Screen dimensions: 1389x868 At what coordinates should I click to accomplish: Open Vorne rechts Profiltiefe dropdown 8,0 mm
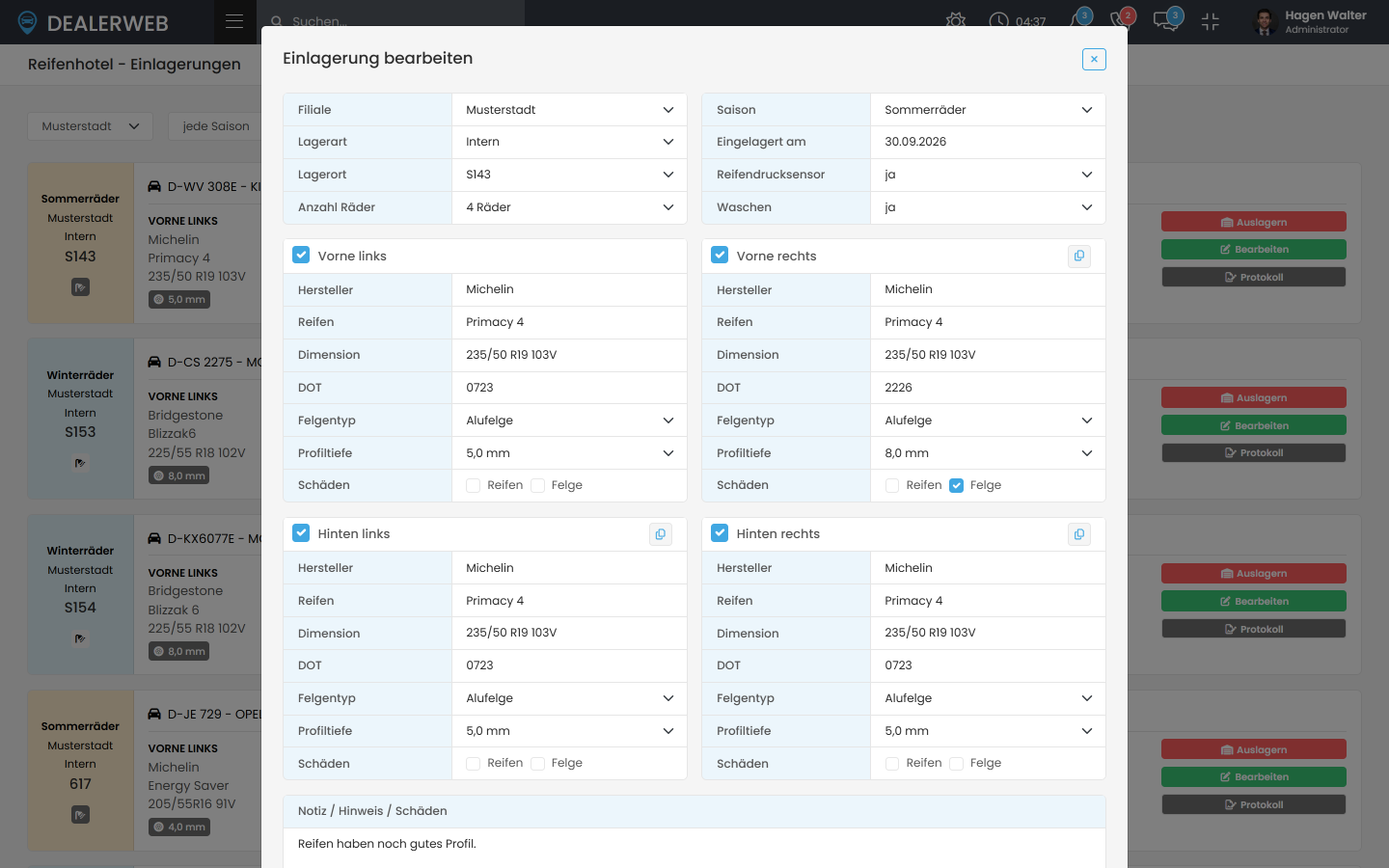(988, 453)
